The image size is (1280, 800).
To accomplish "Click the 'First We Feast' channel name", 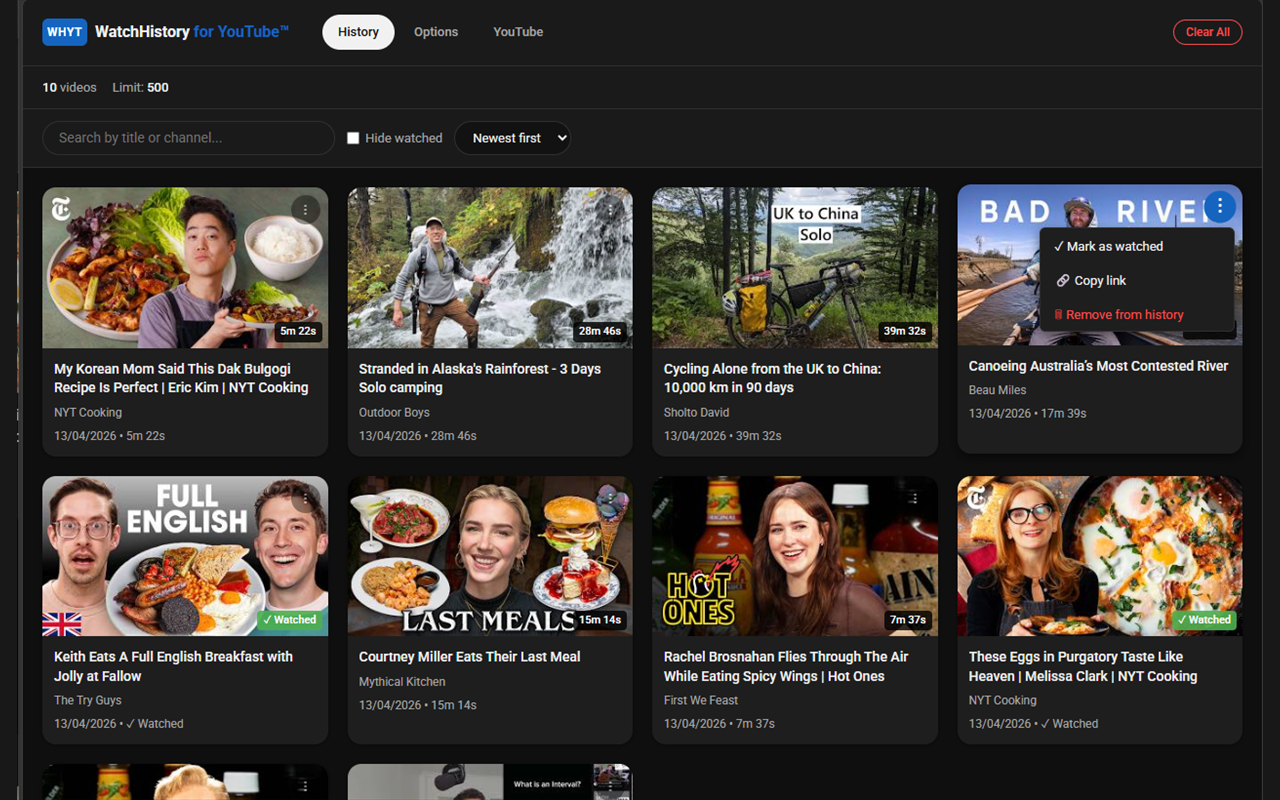I will click(701, 700).
